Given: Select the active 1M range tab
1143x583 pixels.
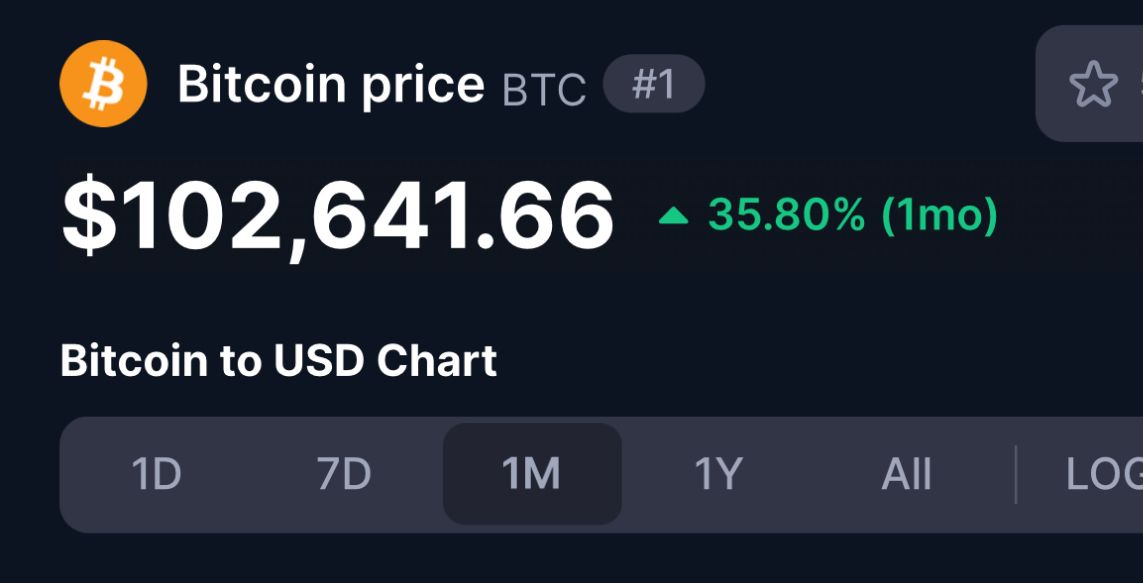Looking at the screenshot, I should (532, 474).
